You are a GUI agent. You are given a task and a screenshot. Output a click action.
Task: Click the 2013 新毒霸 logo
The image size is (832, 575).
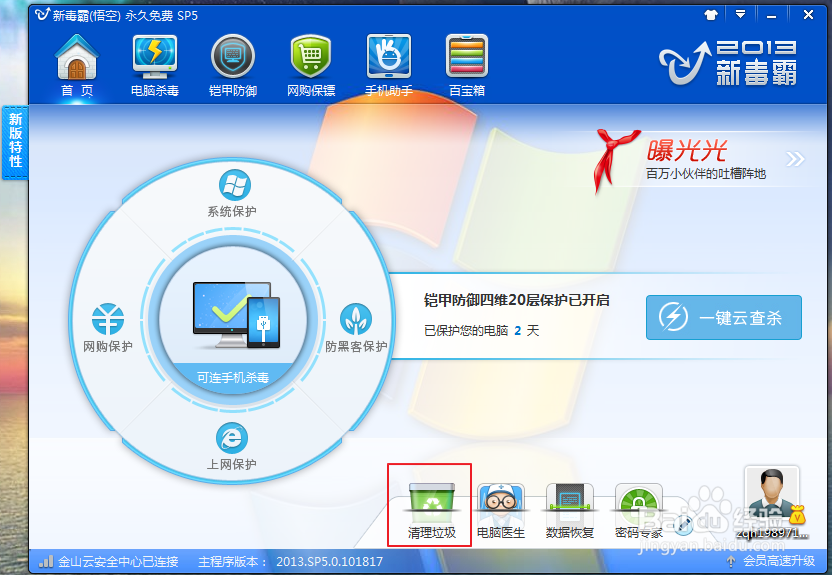pos(728,63)
